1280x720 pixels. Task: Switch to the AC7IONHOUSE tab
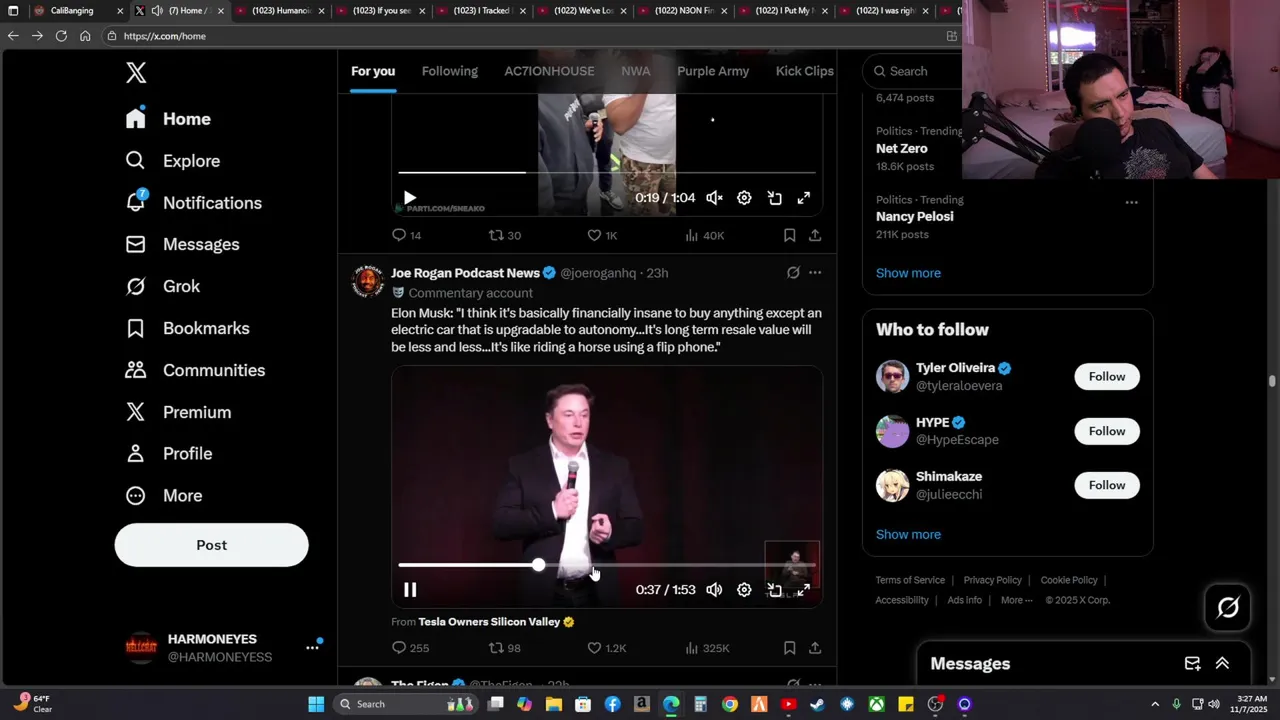point(549,71)
